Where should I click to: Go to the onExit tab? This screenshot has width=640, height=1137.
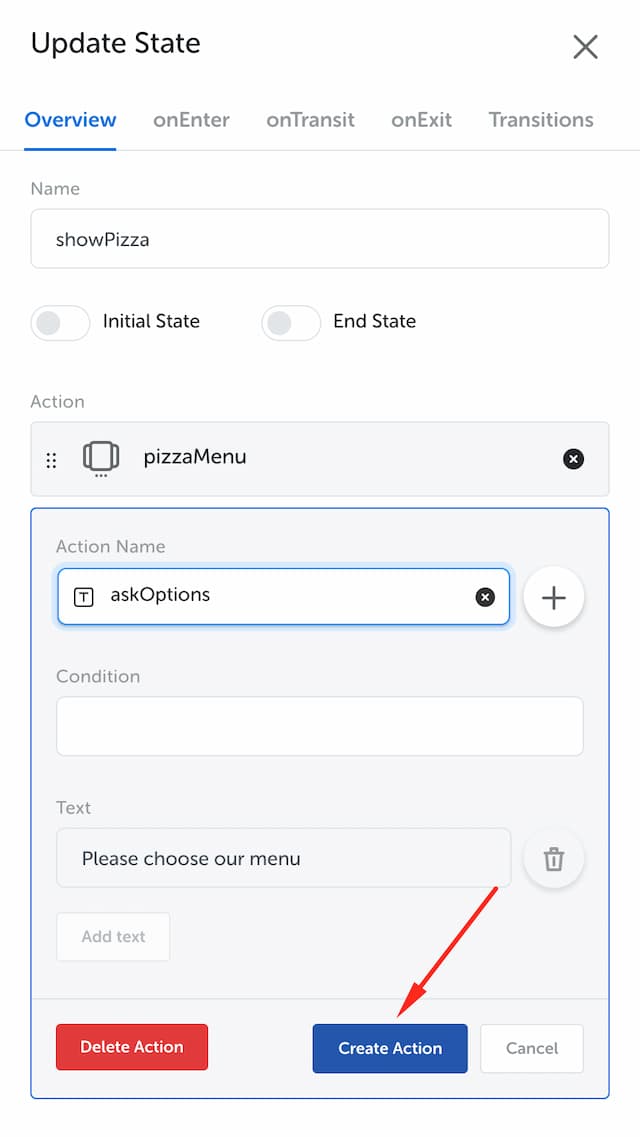coord(422,120)
